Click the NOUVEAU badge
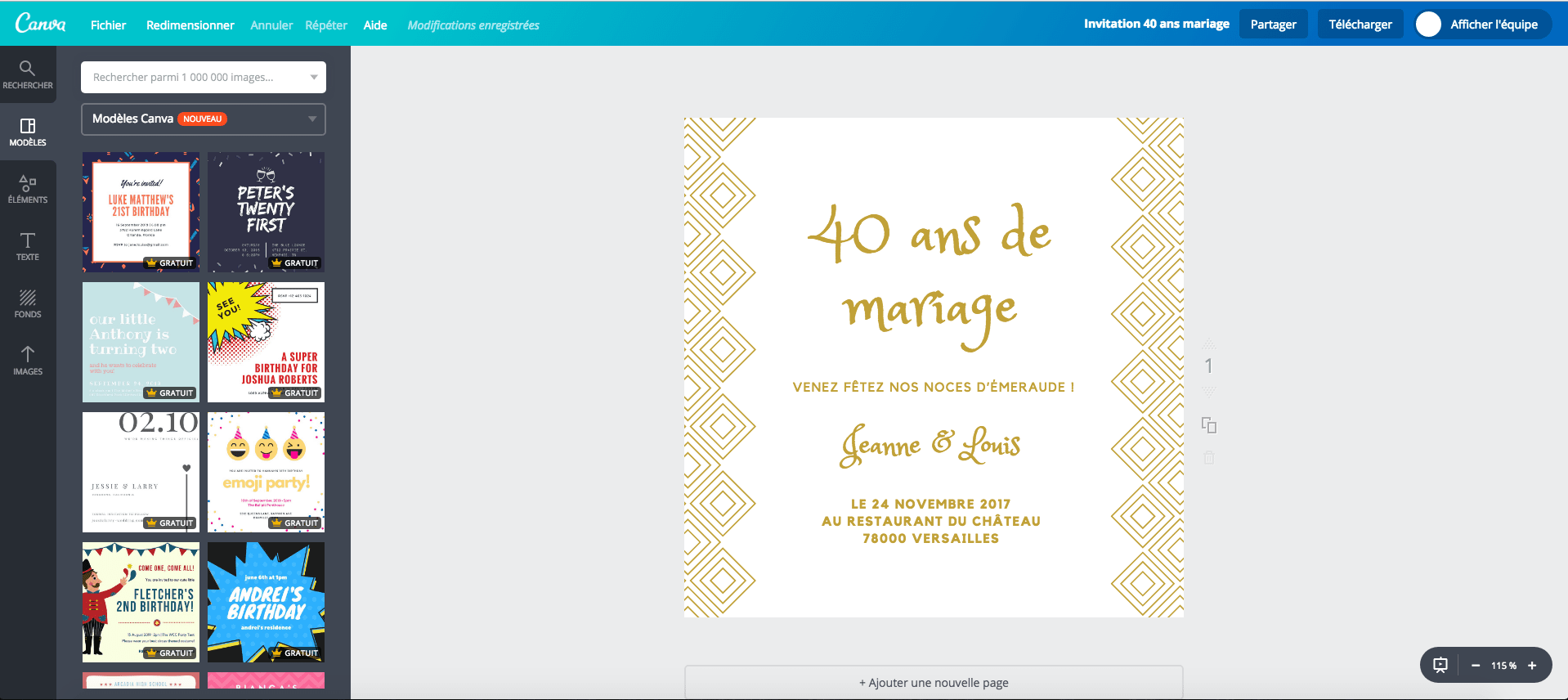1568x700 pixels. pos(202,119)
